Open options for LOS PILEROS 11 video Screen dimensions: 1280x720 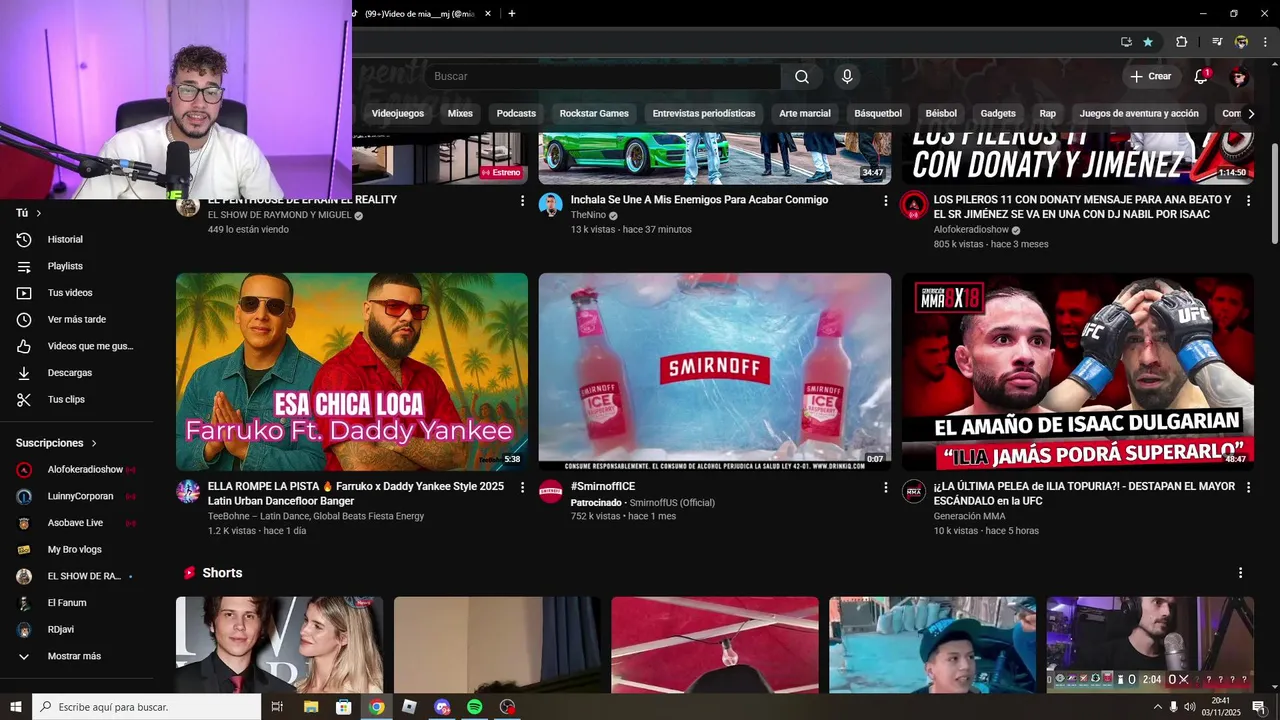1248,201
